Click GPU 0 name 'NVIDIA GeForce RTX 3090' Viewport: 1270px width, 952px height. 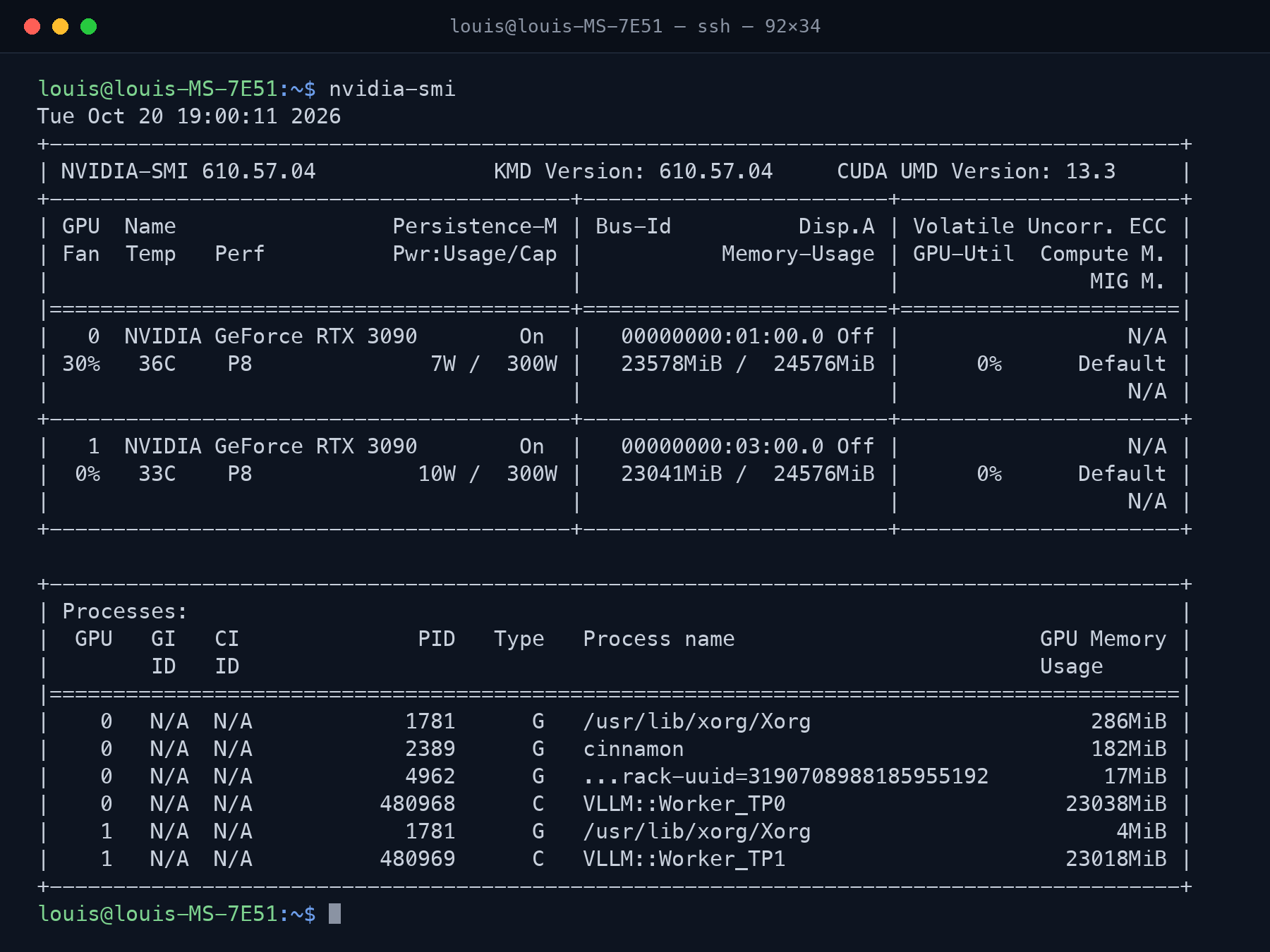pyautogui.click(x=271, y=336)
